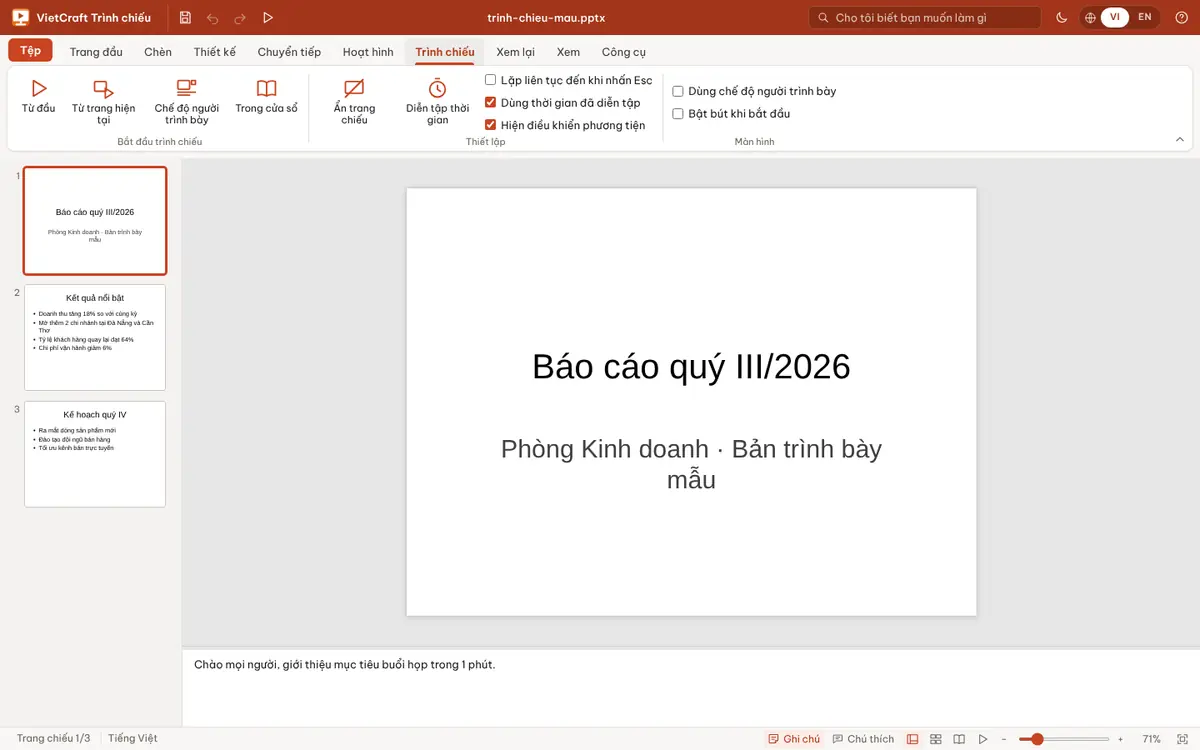The height and width of the screenshot is (750, 1200).
Task: Open Chú thích comments pane
Action: coord(863,739)
